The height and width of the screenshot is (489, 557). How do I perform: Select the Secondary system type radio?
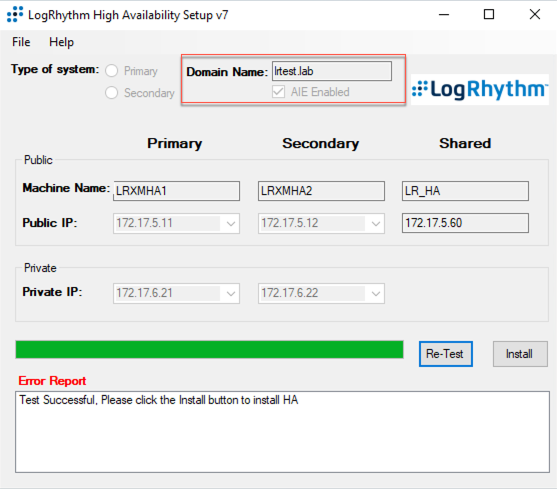click(112, 93)
